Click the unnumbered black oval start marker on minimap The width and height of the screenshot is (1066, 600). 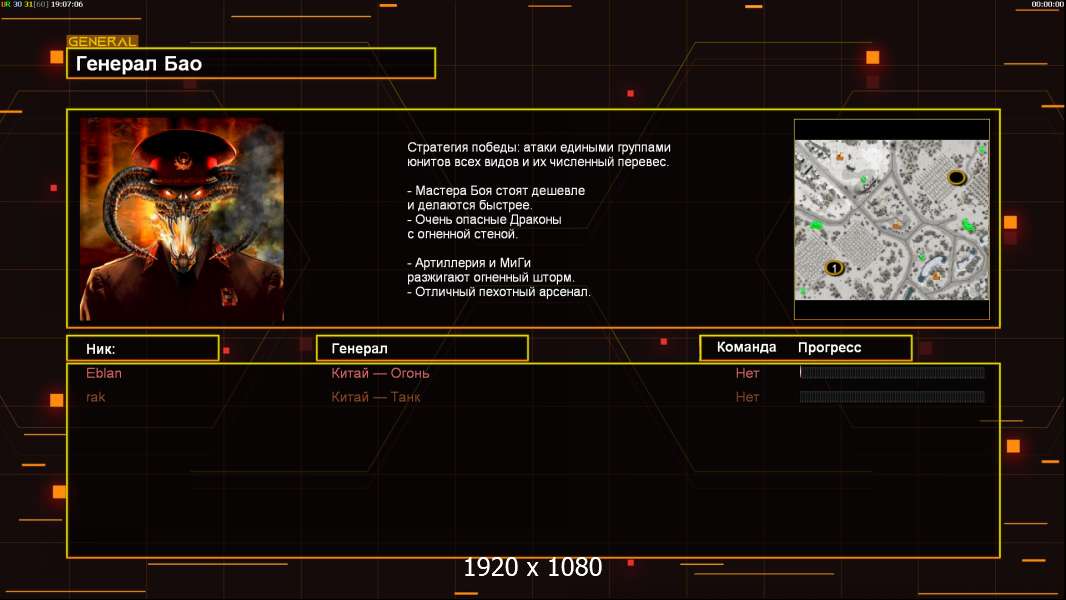click(957, 178)
